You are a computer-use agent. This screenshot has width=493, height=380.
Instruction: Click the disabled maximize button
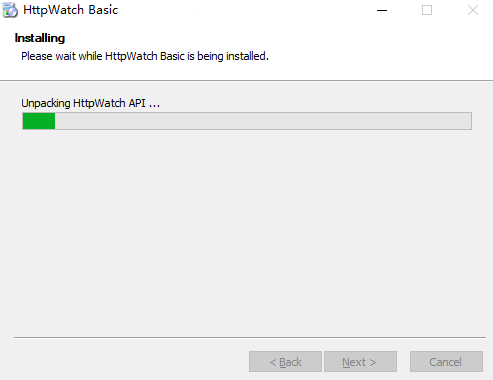tap(427, 10)
